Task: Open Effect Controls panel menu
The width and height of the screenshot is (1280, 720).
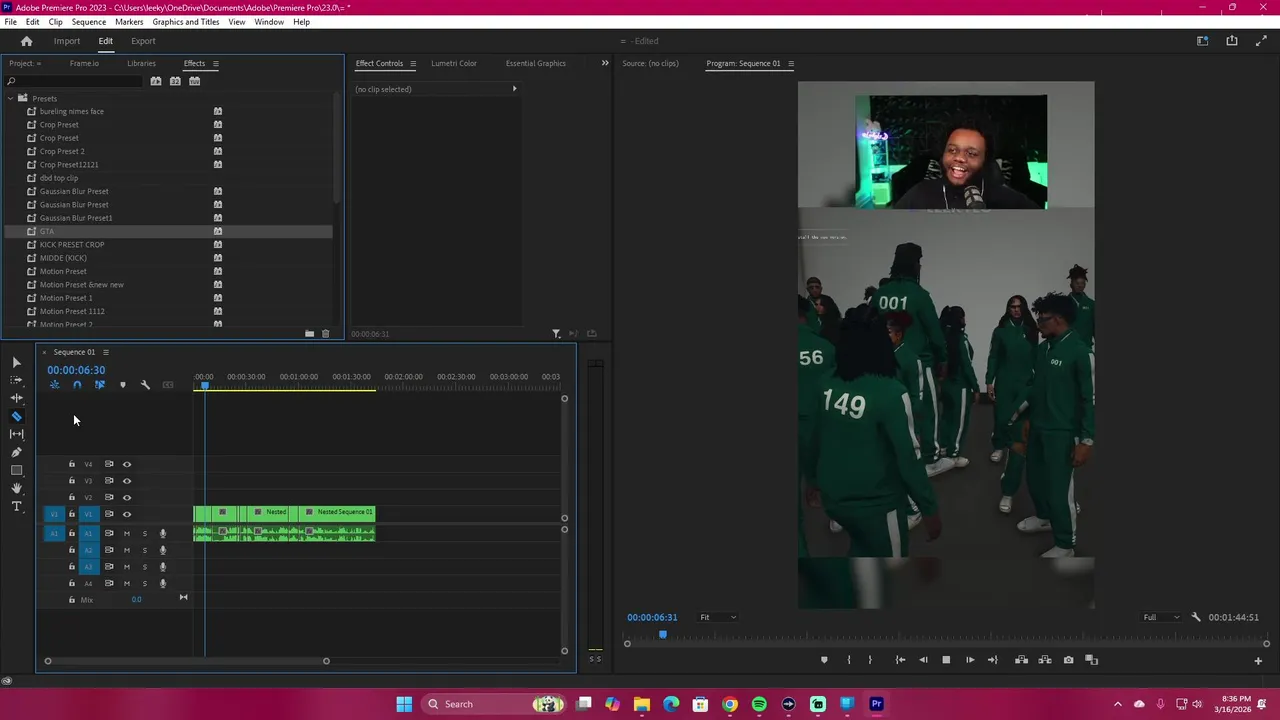Action: pos(412,63)
